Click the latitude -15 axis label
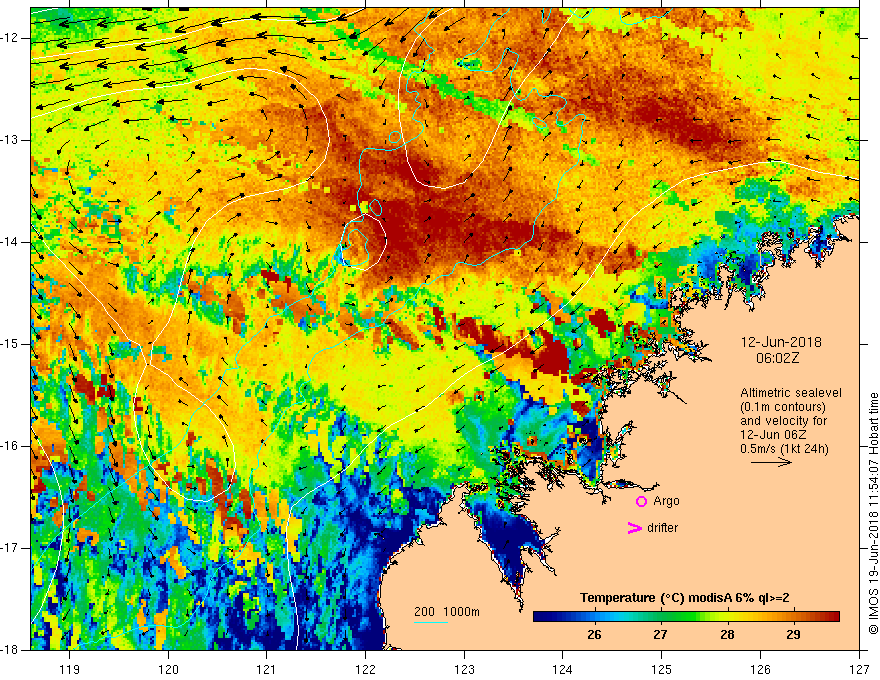Viewport: 880px width, 680px height. click(11, 344)
